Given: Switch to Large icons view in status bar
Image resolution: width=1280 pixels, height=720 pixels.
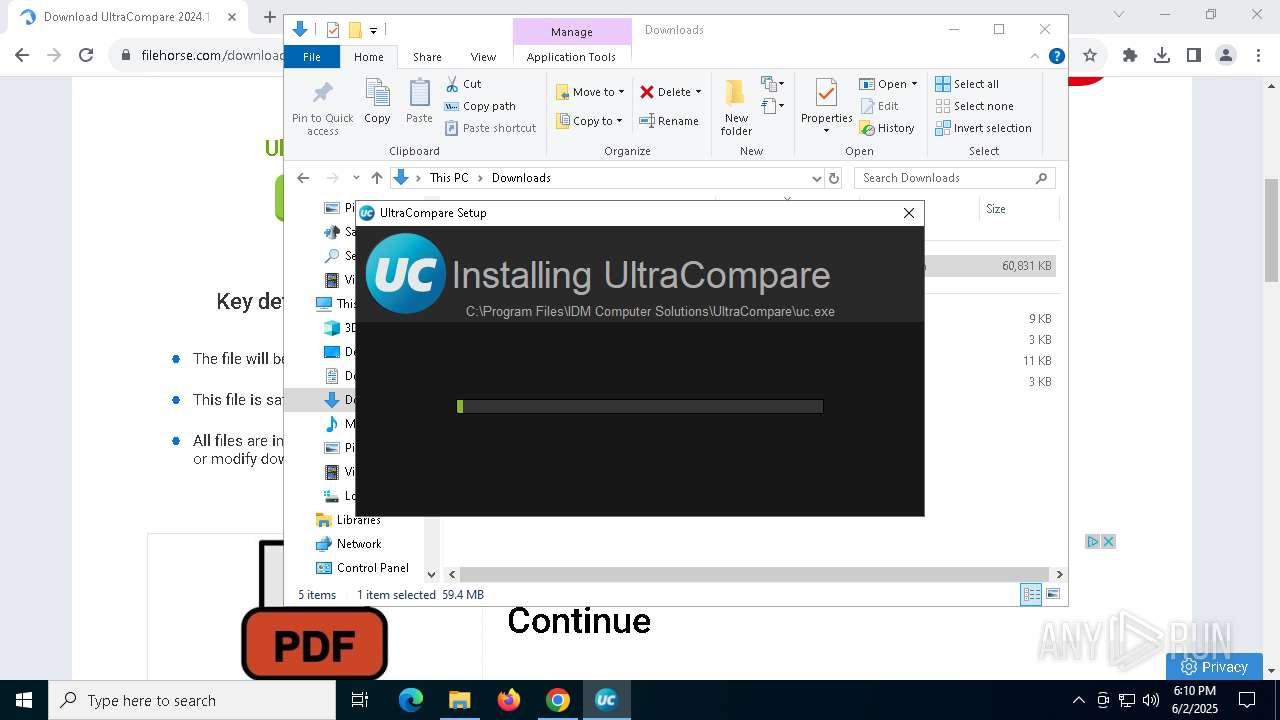Looking at the screenshot, I should (x=1053, y=594).
